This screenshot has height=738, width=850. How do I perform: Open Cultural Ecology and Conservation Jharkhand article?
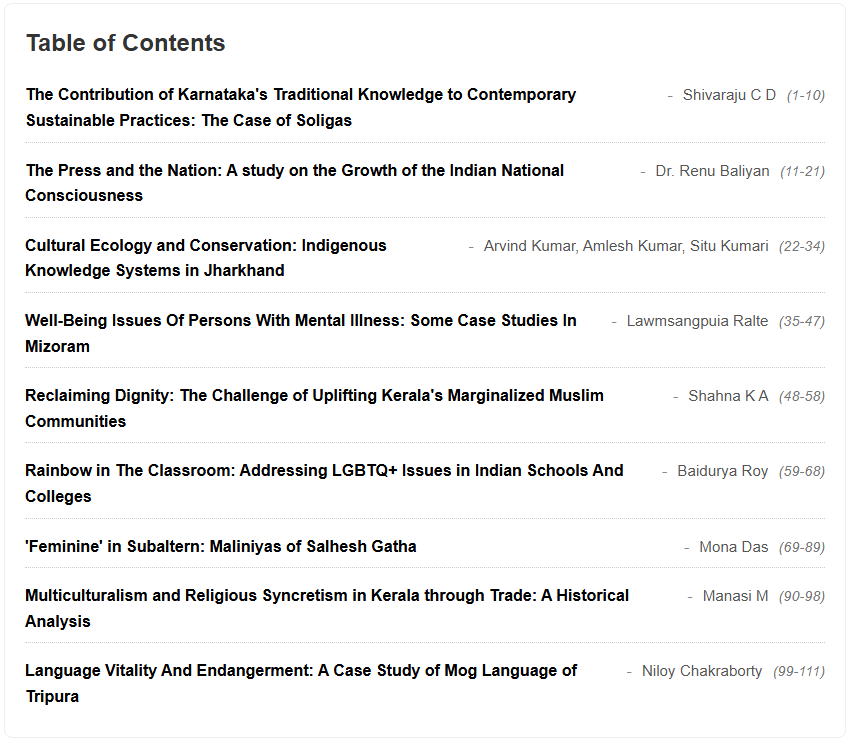(x=206, y=258)
